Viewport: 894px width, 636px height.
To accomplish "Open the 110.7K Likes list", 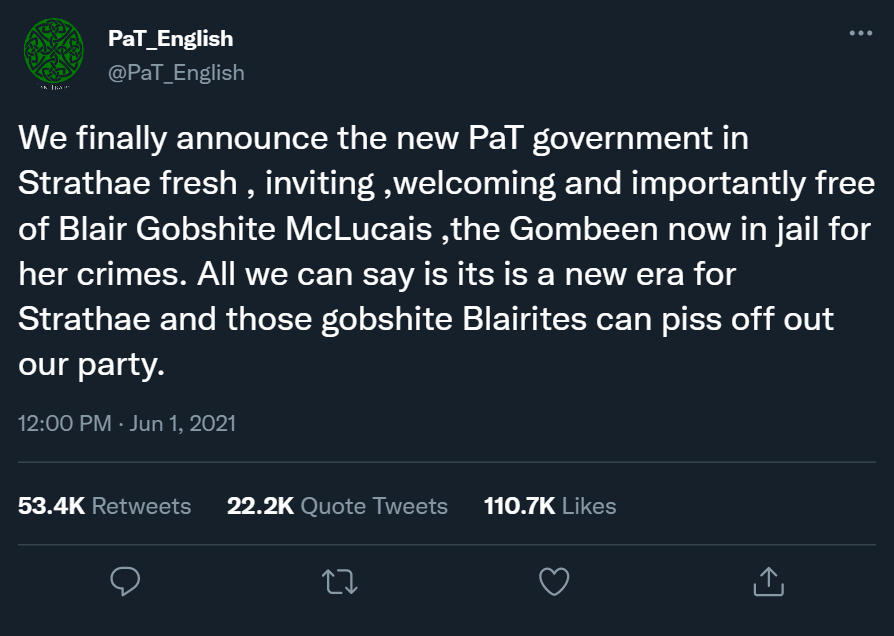I will [549, 506].
